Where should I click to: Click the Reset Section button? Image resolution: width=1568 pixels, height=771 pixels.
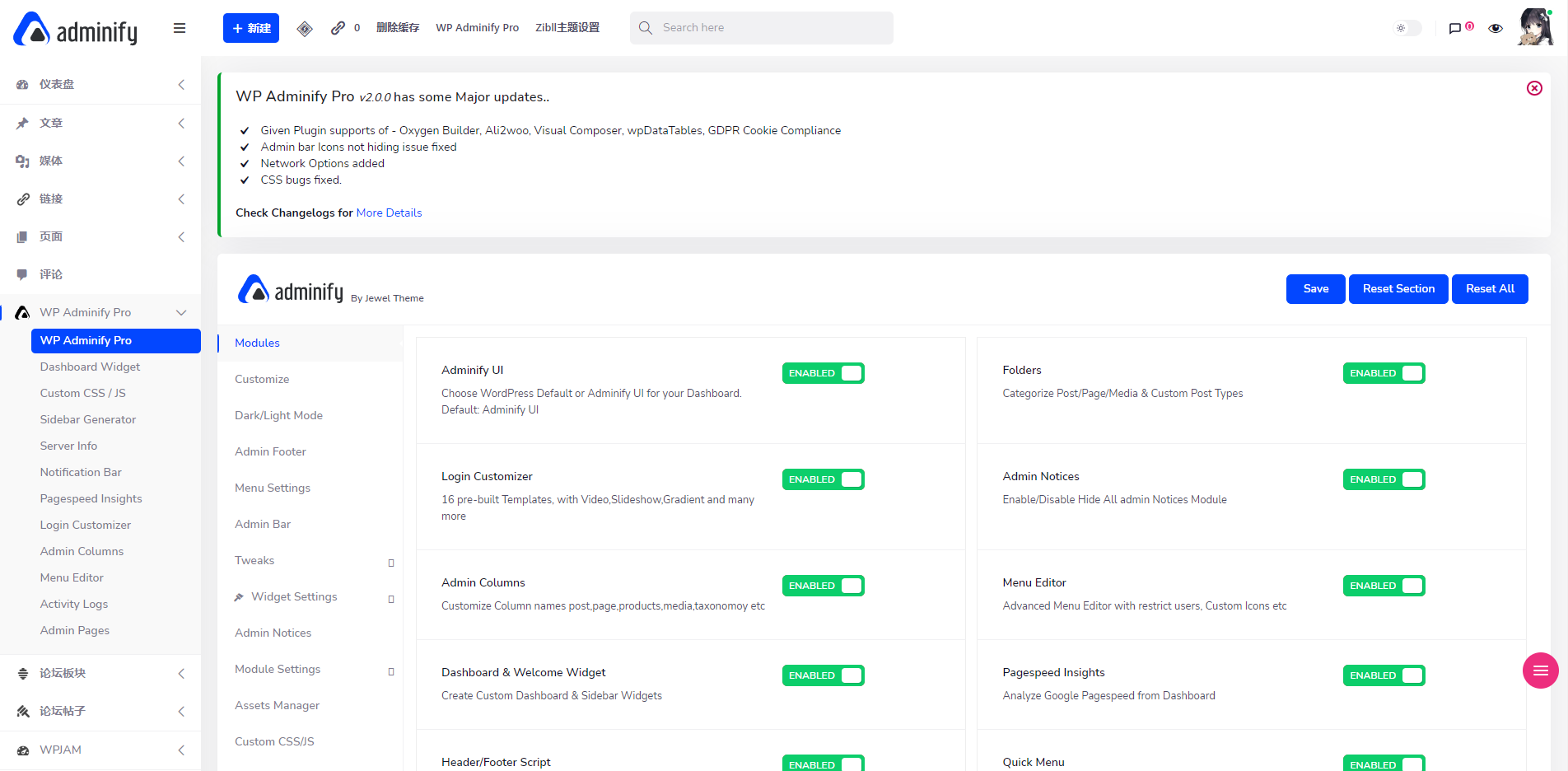click(x=1398, y=289)
